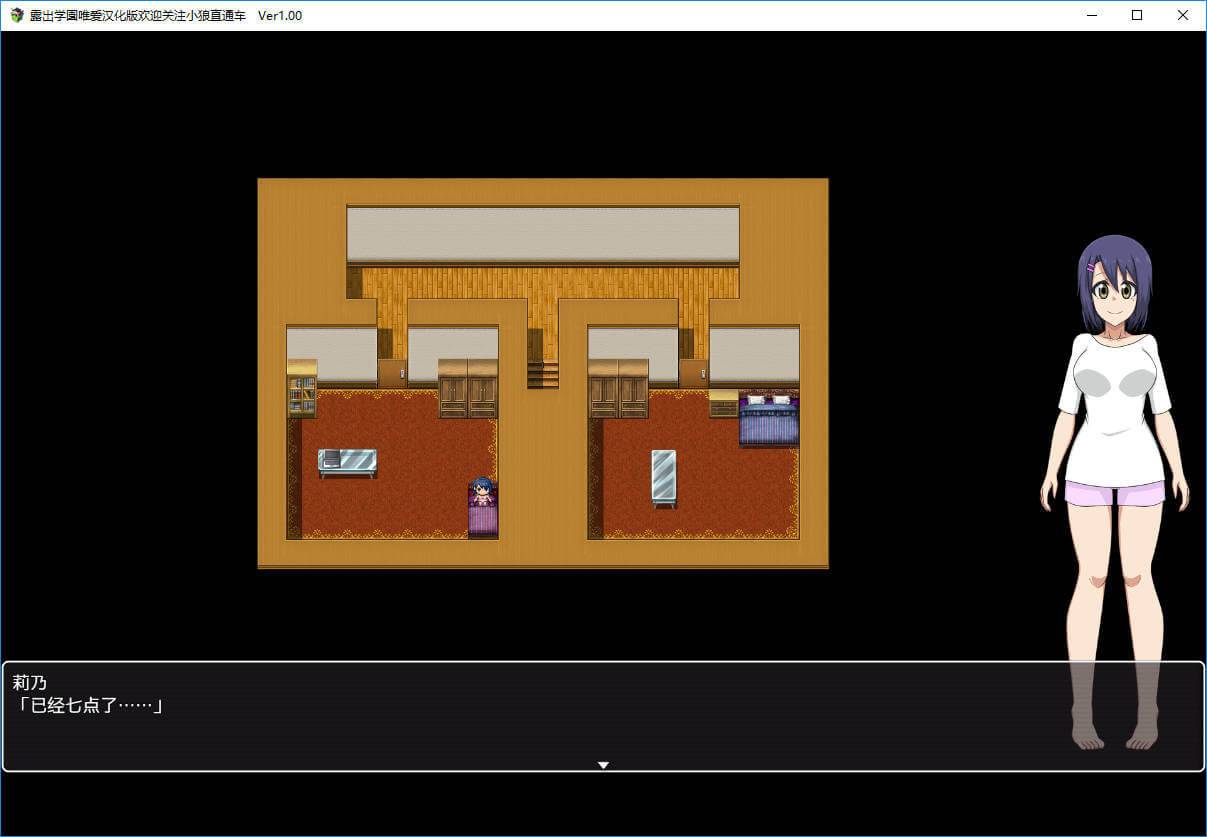Minimize the game window
The width and height of the screenshot is (1207, 837).
[x=1091, y=15]
